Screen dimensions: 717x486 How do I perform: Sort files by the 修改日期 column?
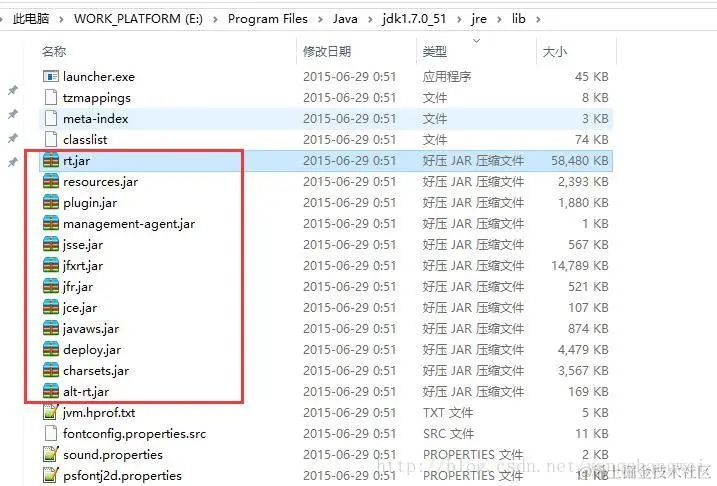point(327,51)
